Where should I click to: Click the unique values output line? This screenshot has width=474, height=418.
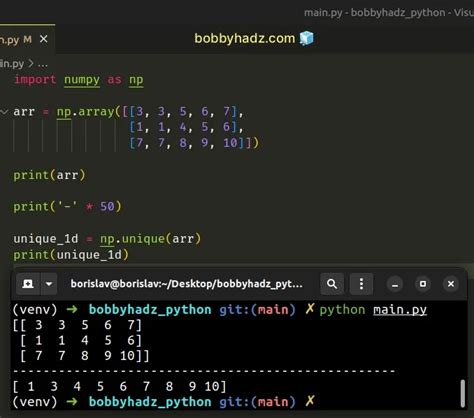[x=119, y=387]
